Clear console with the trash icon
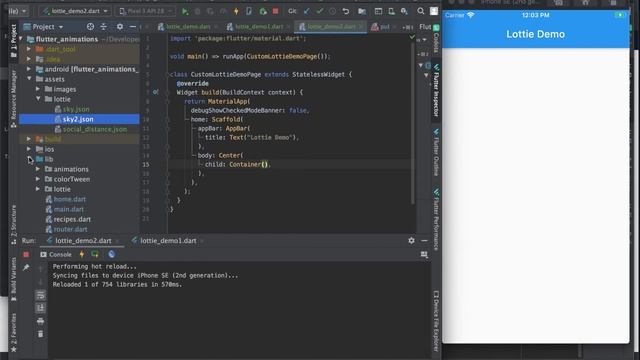Image resolution: width=640 pixels, height=360 pixels. coord(40,334)
